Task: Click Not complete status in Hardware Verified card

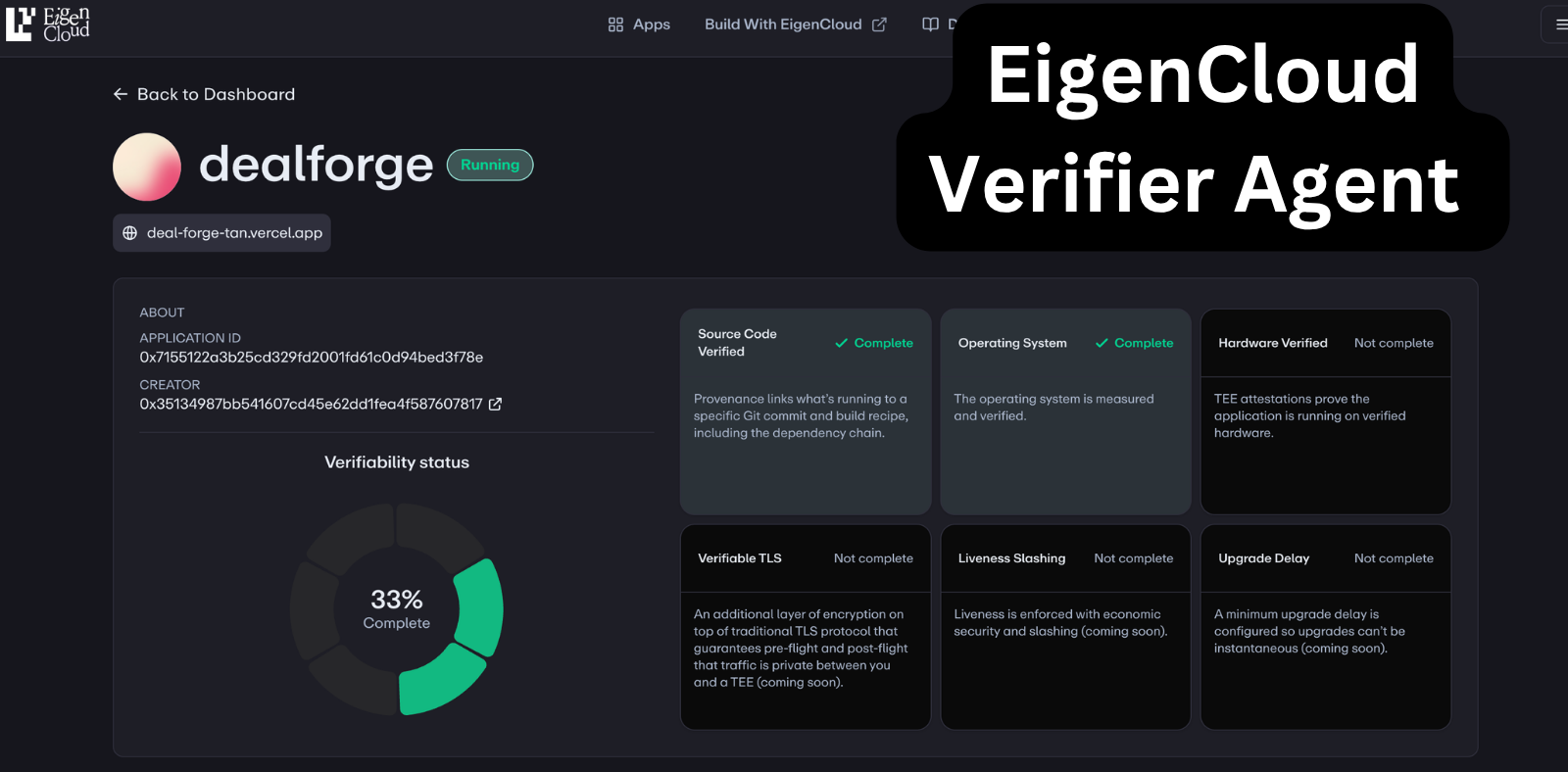Action: 1394,343
